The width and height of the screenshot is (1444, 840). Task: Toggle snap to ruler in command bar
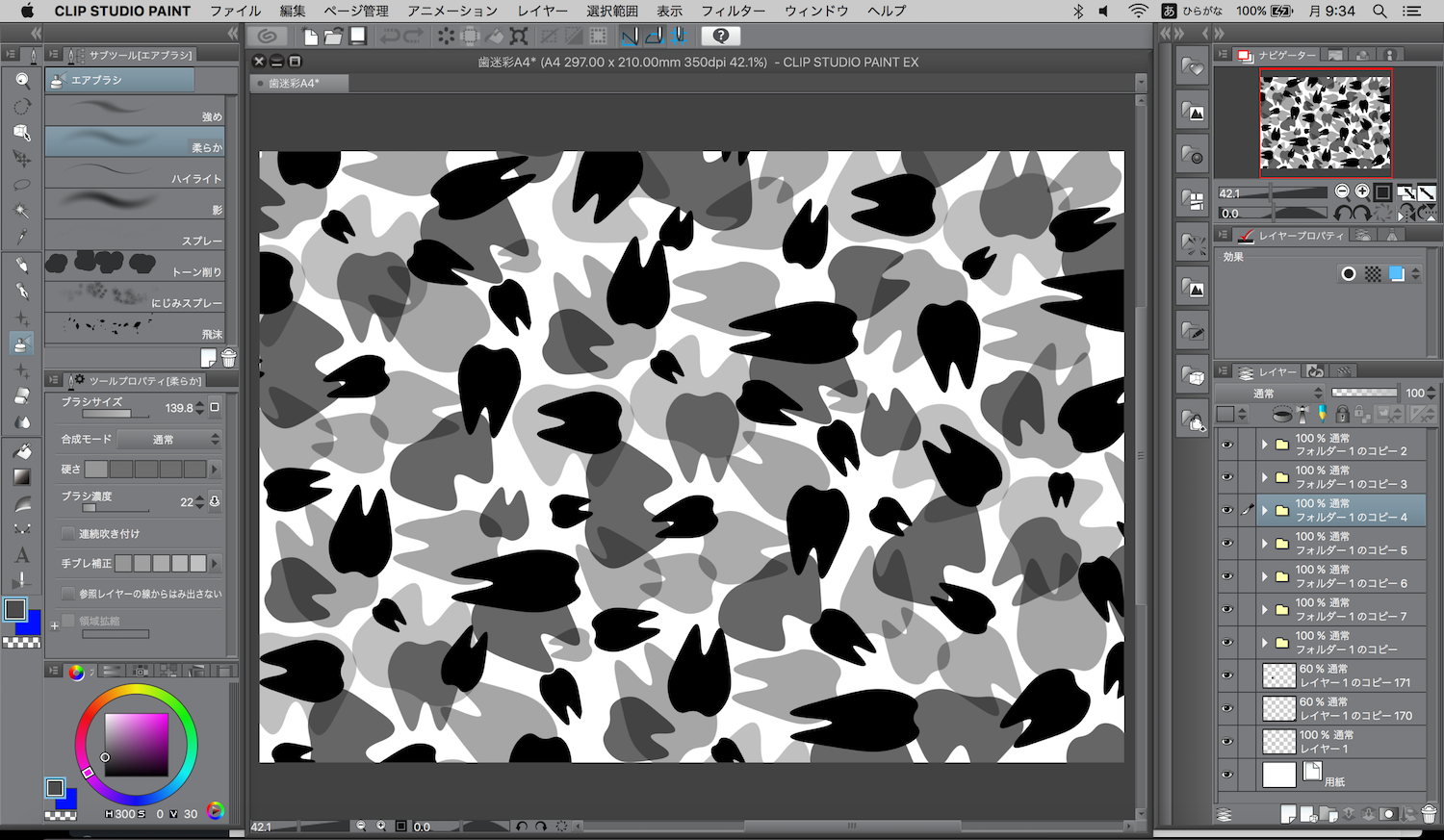click(630, 36)
